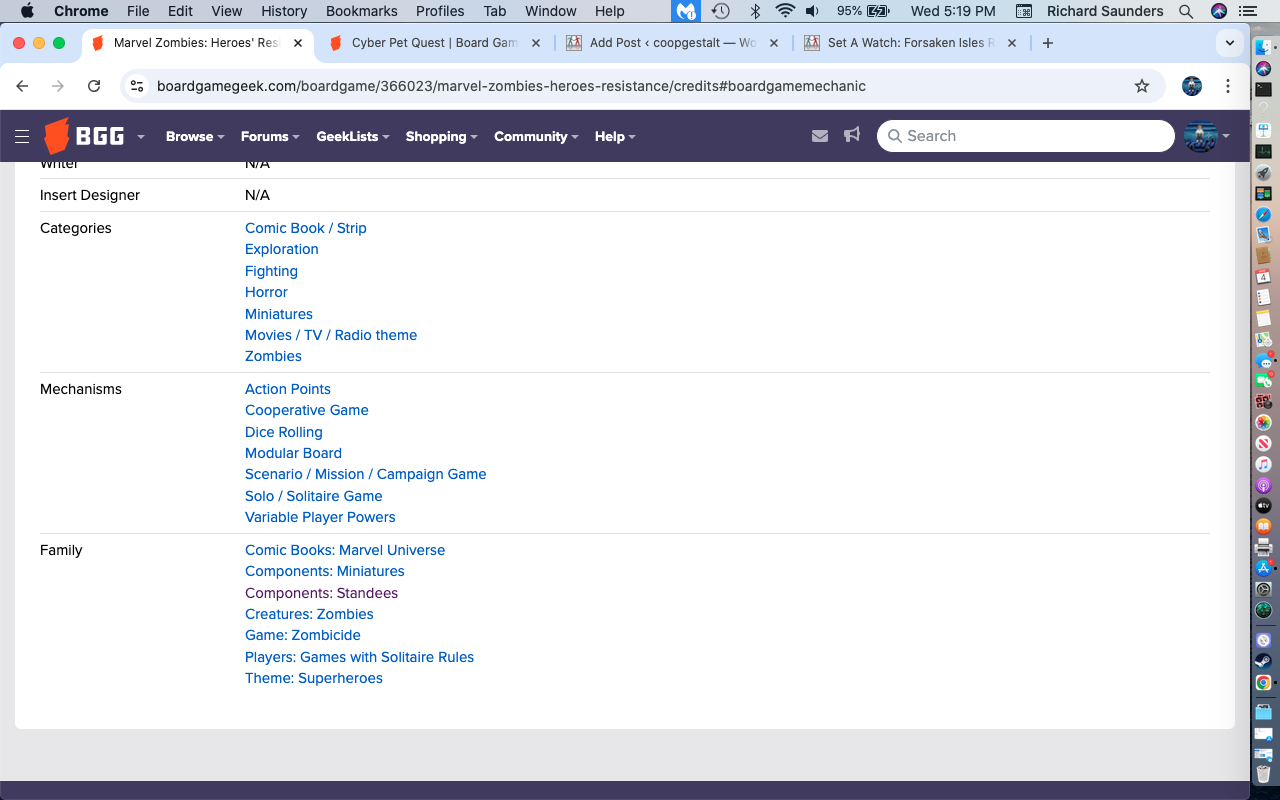Open Chrome three-dot menu
Screen dimensions: 1280x800
[1228, 86]
